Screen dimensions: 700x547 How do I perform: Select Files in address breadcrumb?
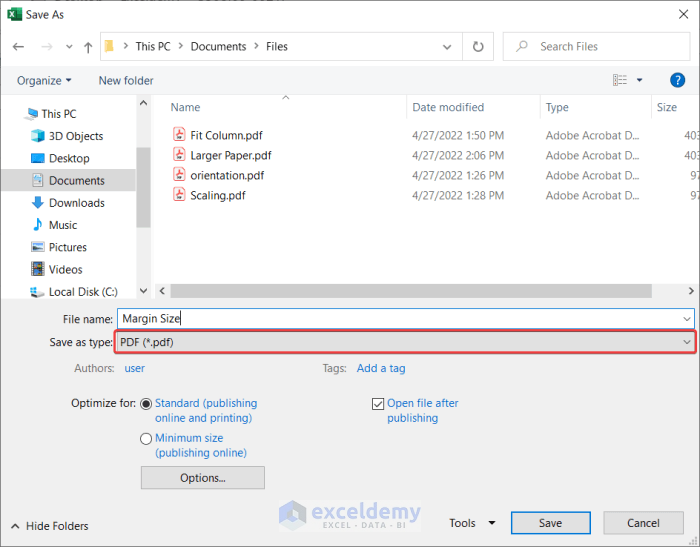277,46
